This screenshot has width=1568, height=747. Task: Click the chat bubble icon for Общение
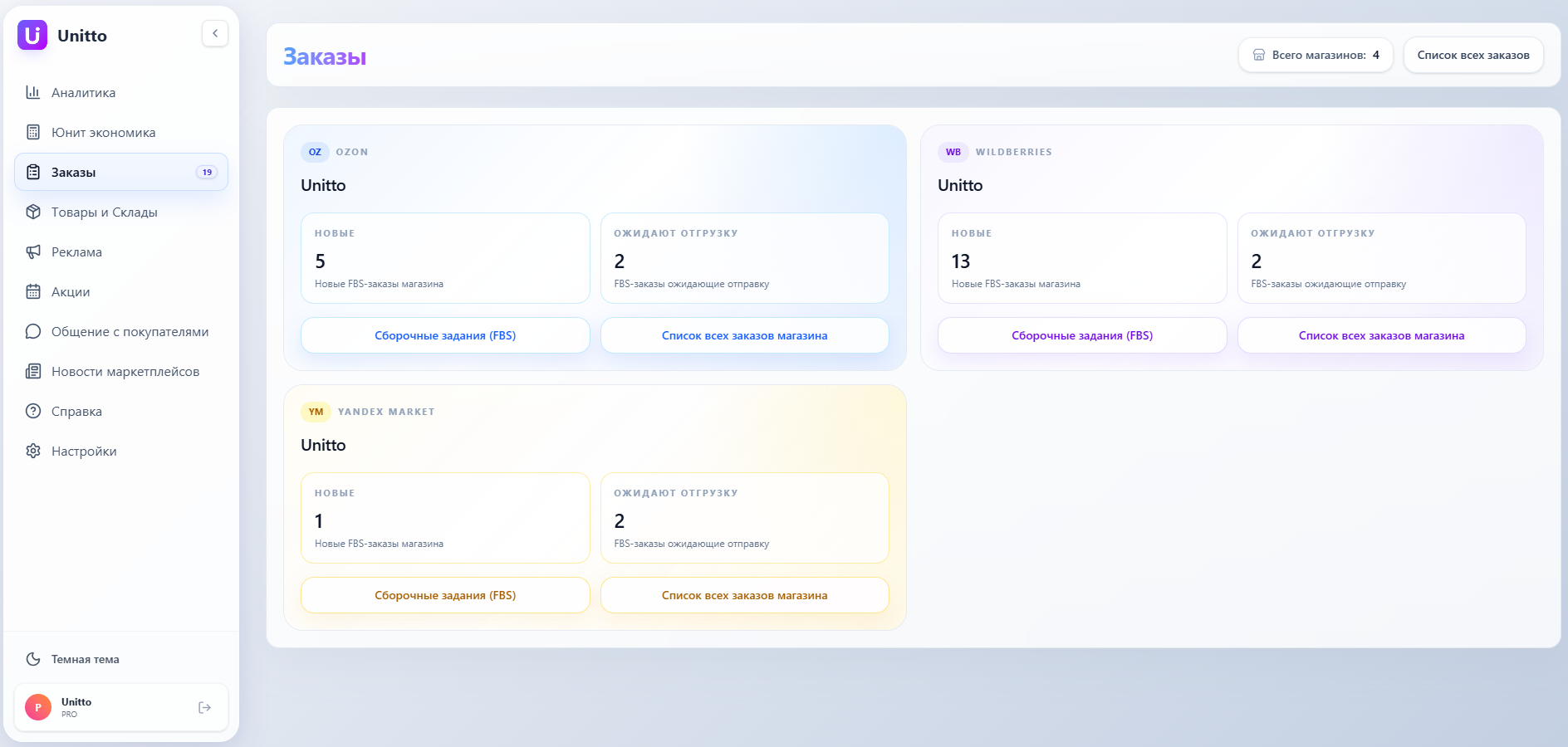pos(33,331)
